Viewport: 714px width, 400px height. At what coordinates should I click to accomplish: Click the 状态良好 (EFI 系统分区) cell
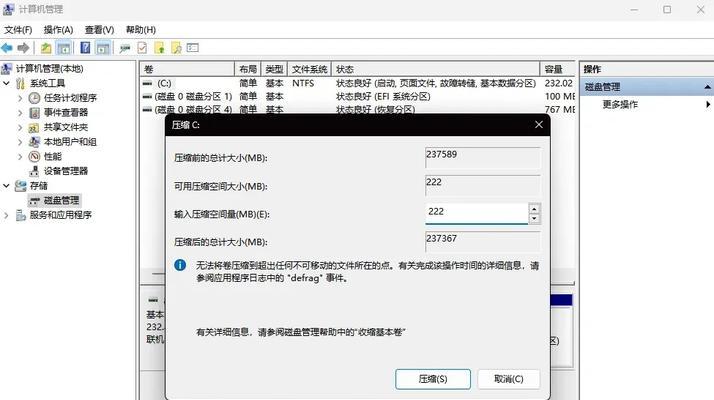coord(383,97)
